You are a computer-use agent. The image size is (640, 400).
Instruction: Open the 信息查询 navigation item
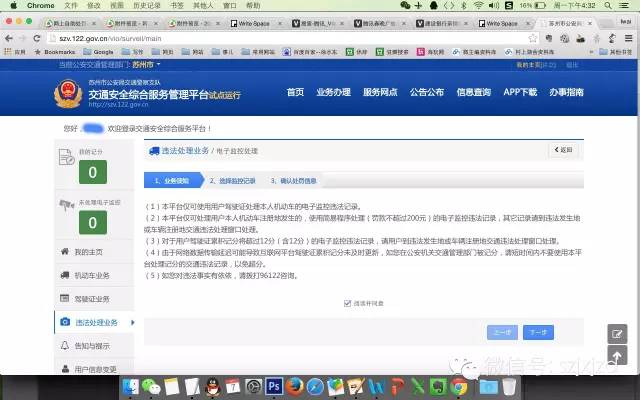tap(473, 92)
